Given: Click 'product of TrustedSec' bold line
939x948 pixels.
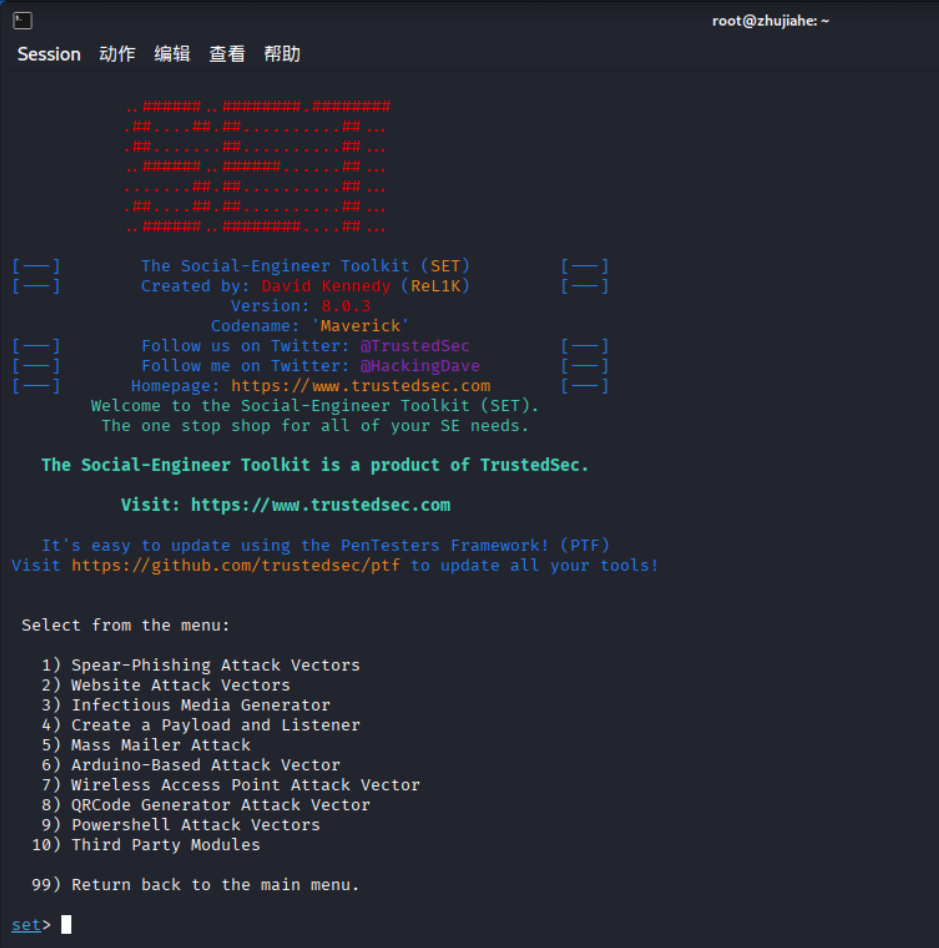Looking at the screenshot, I should 314,465.
